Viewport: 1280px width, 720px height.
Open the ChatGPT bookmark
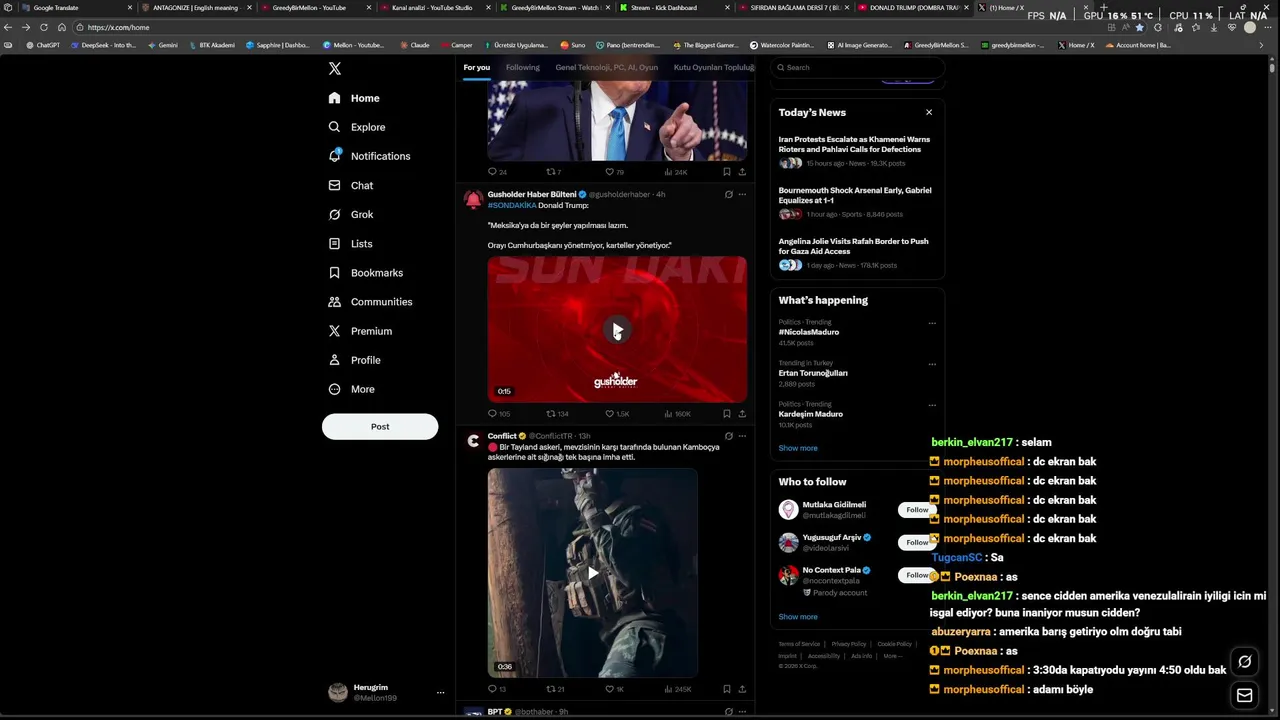[43, 45]
